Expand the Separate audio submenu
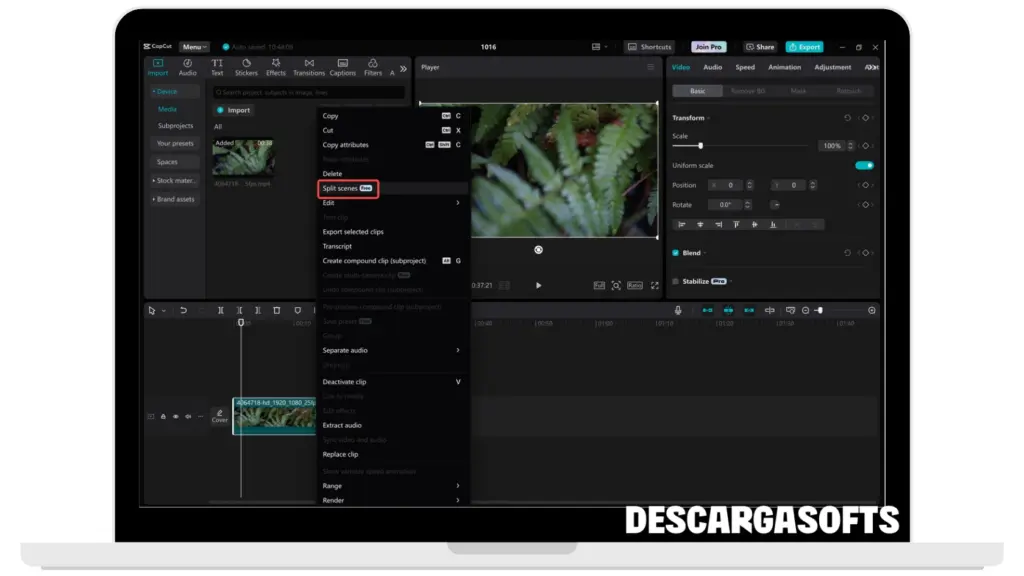The height and width of the screenshot is (576, 1024). pyautogui.click(x=390, y=350)
